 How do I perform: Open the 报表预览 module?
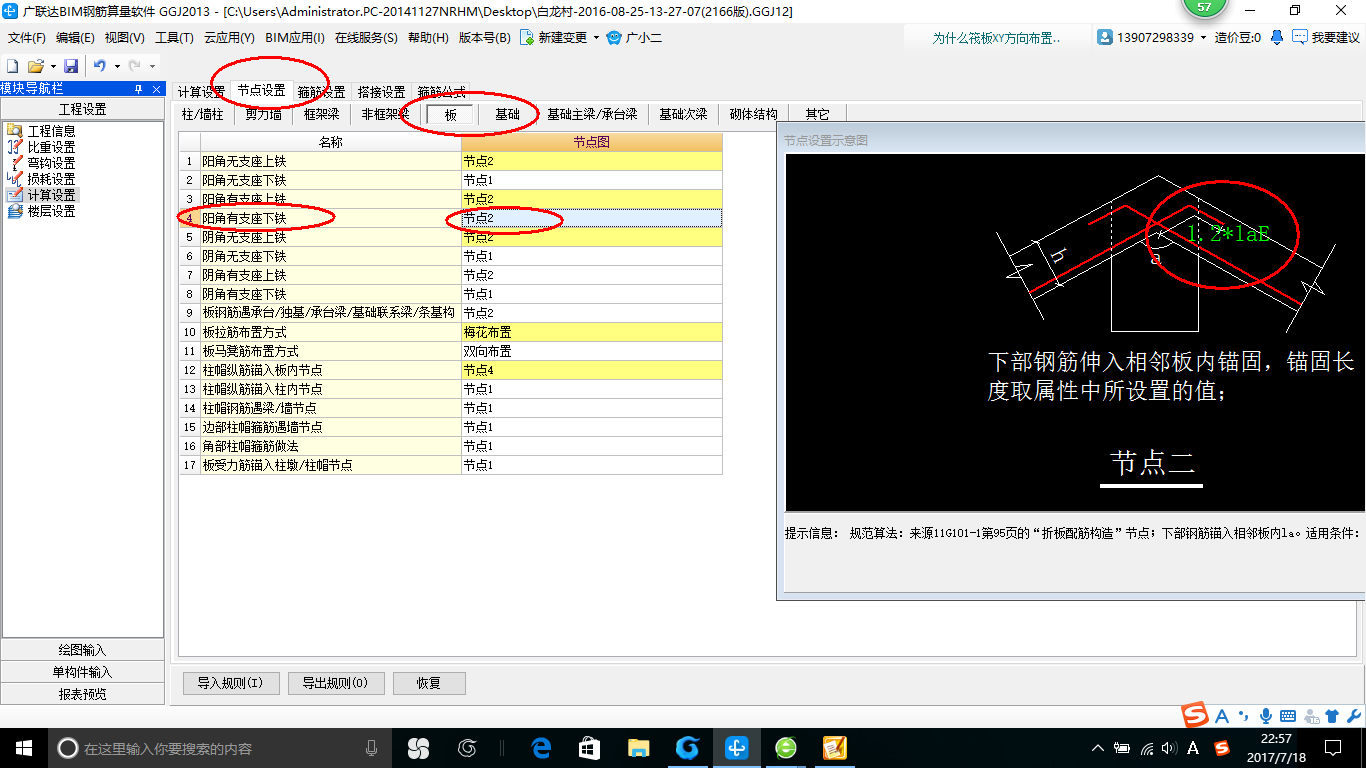click(x=82, y=694)
